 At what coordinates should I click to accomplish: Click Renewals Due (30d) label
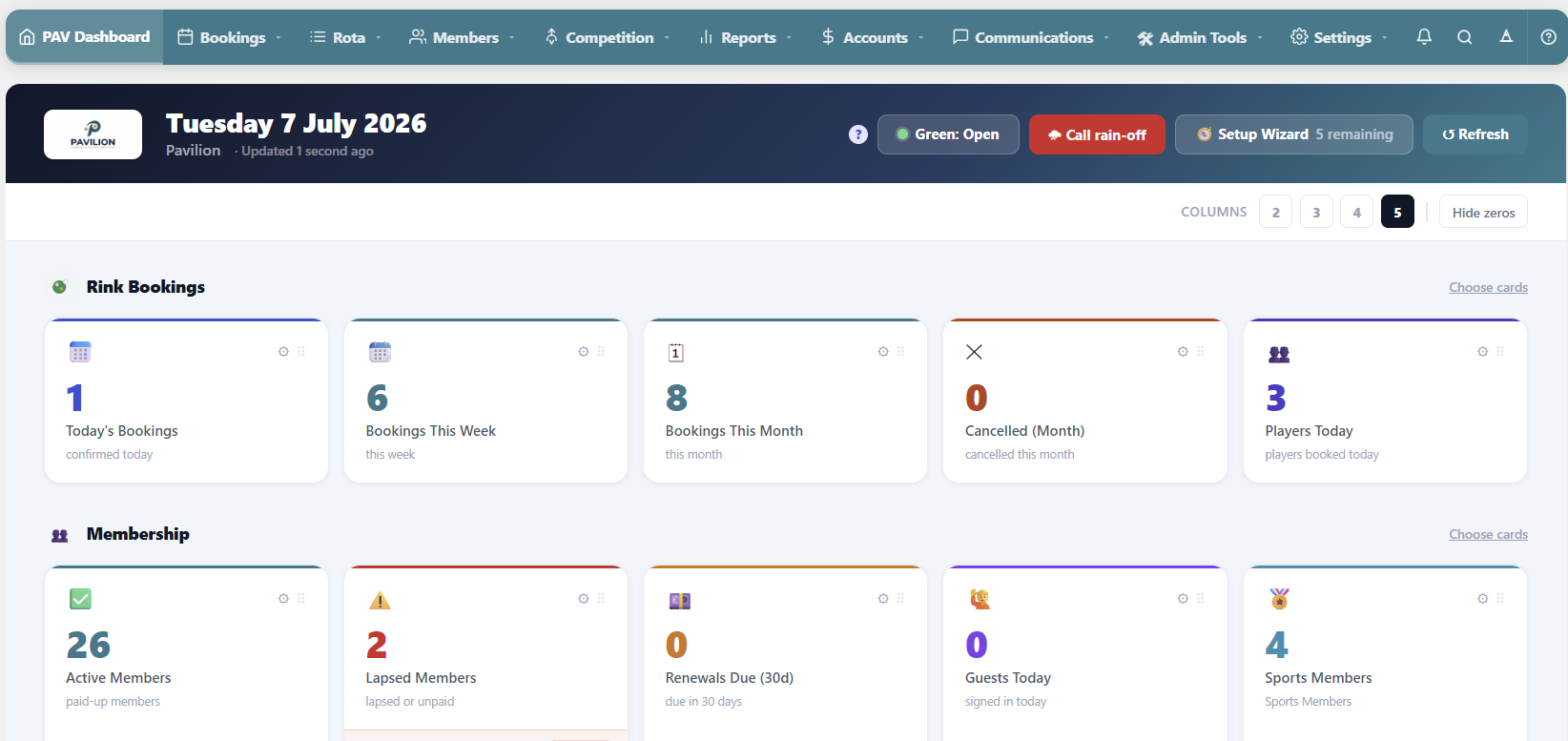[x=730, y=678]
